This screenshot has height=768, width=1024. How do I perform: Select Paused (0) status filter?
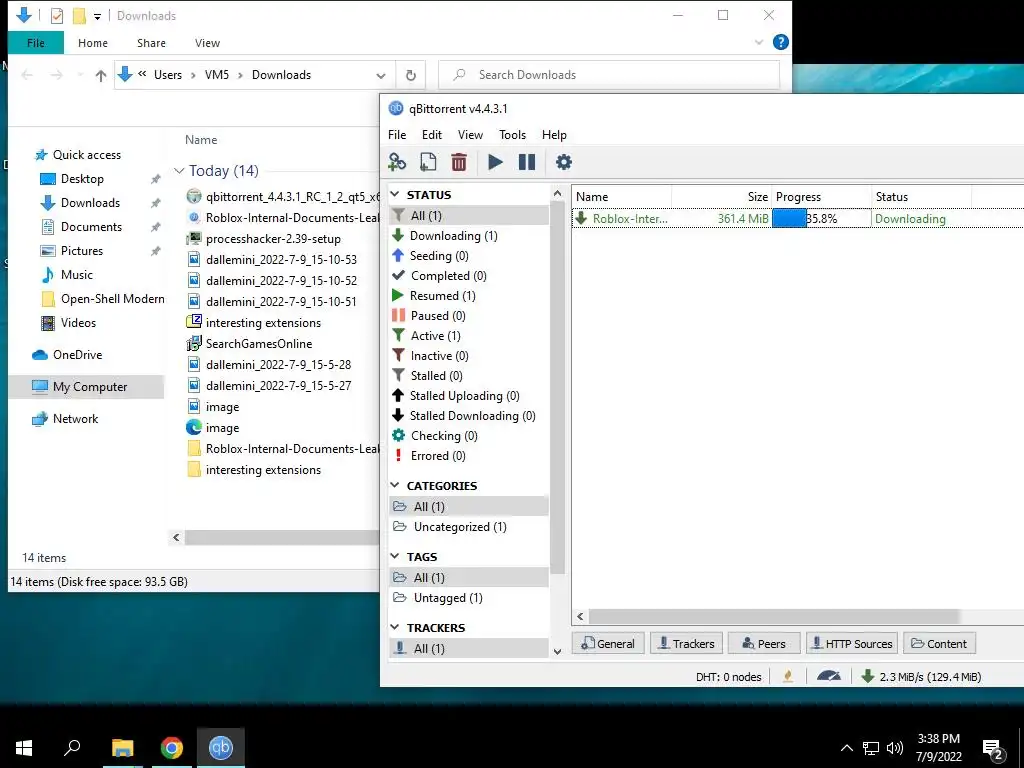[x=469, y=316]
